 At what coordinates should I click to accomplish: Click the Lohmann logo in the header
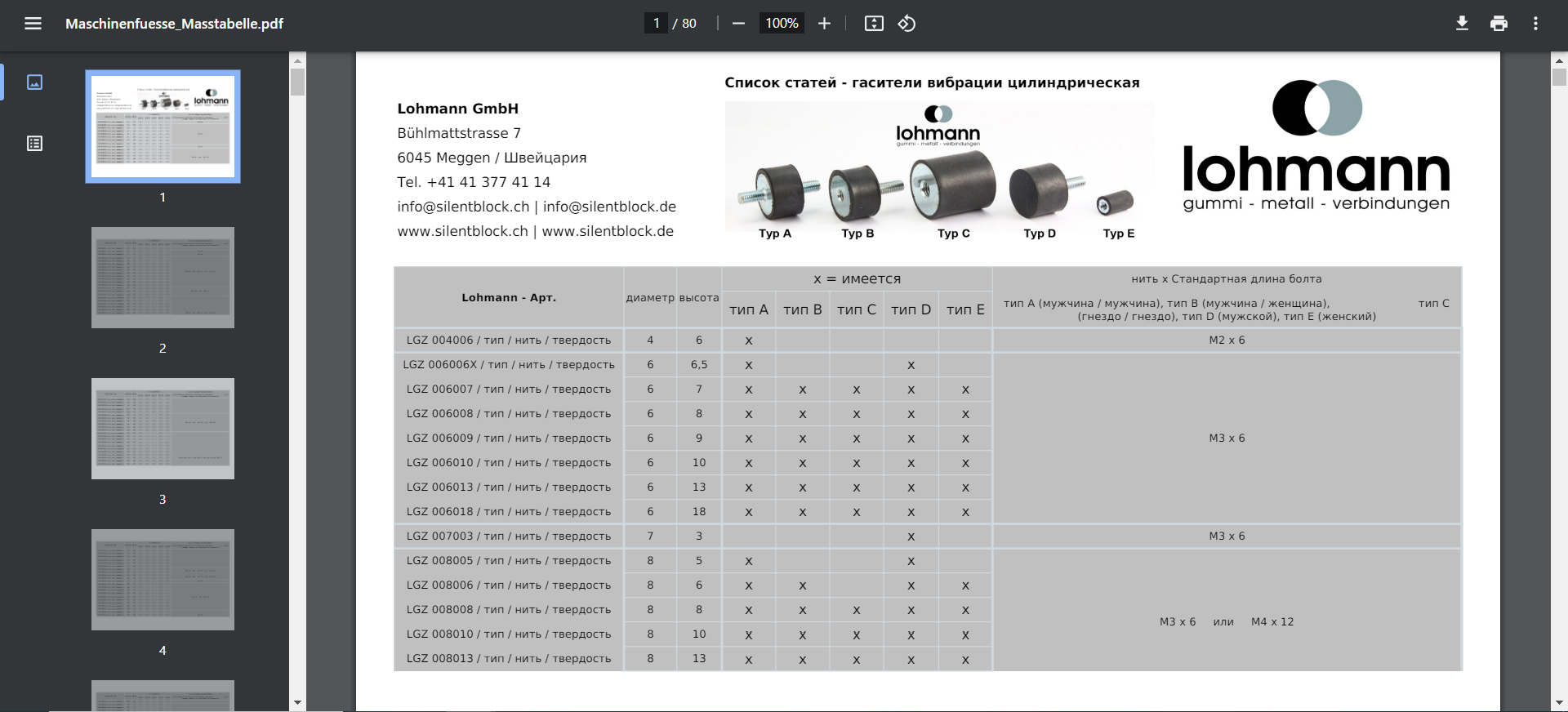coord(1316,147)
